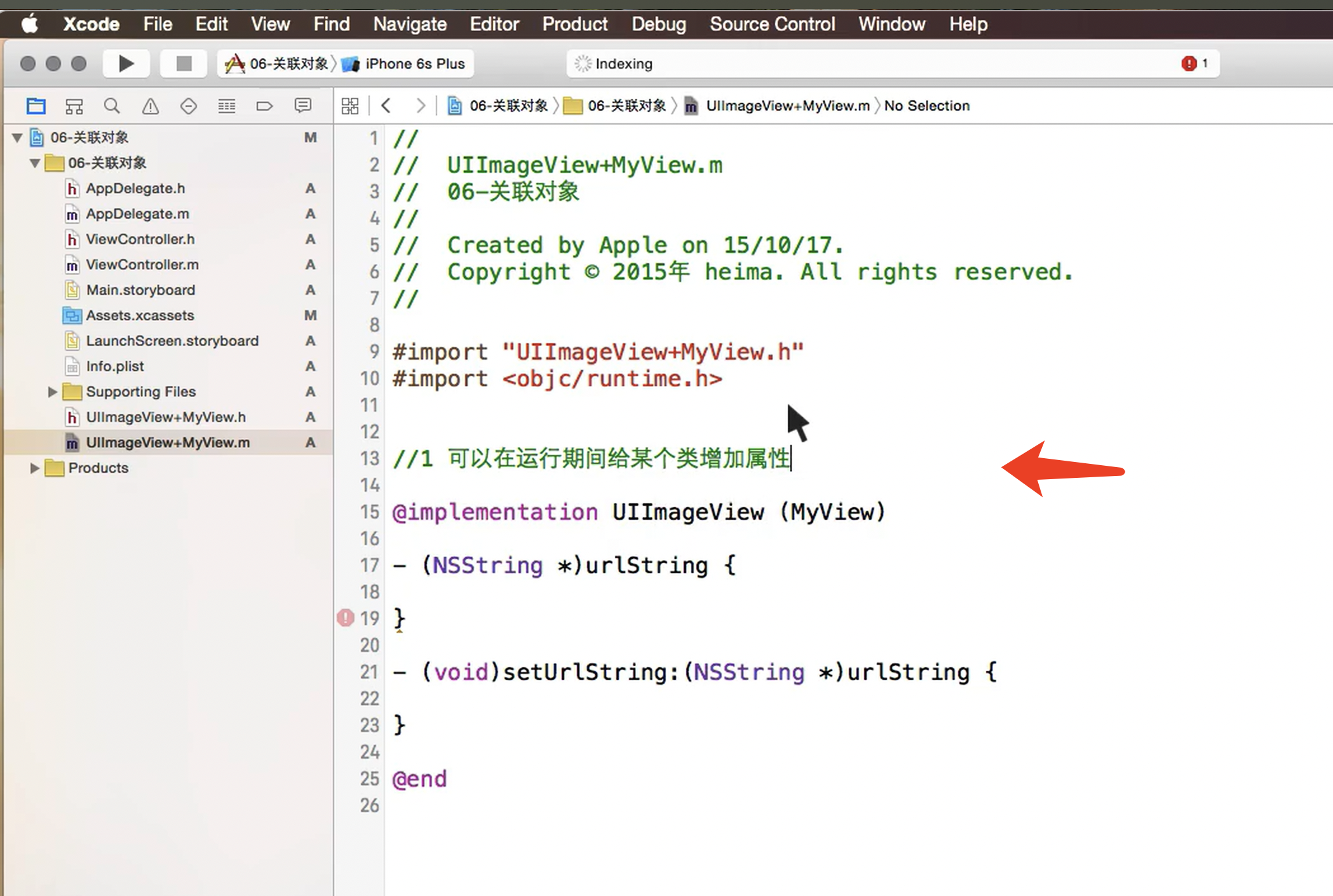1333x896 pixels.
Task: Show the Symbol navigator
Action: tap(74, 106)
